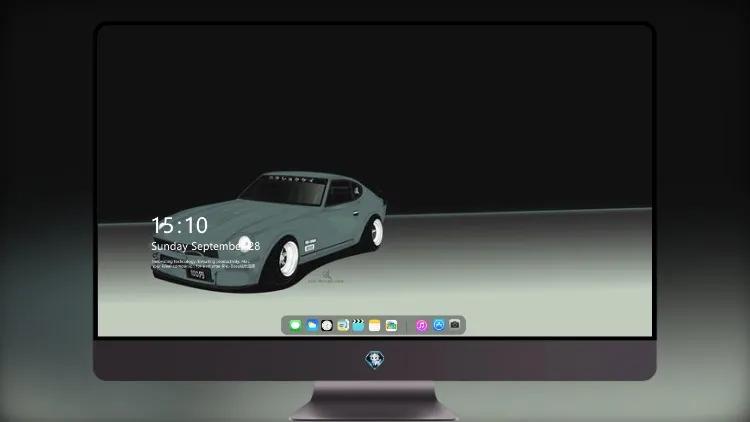Open the yellow Notes app in the dock
This screenshot has height=422, width=750.
(x=375, y=325)
